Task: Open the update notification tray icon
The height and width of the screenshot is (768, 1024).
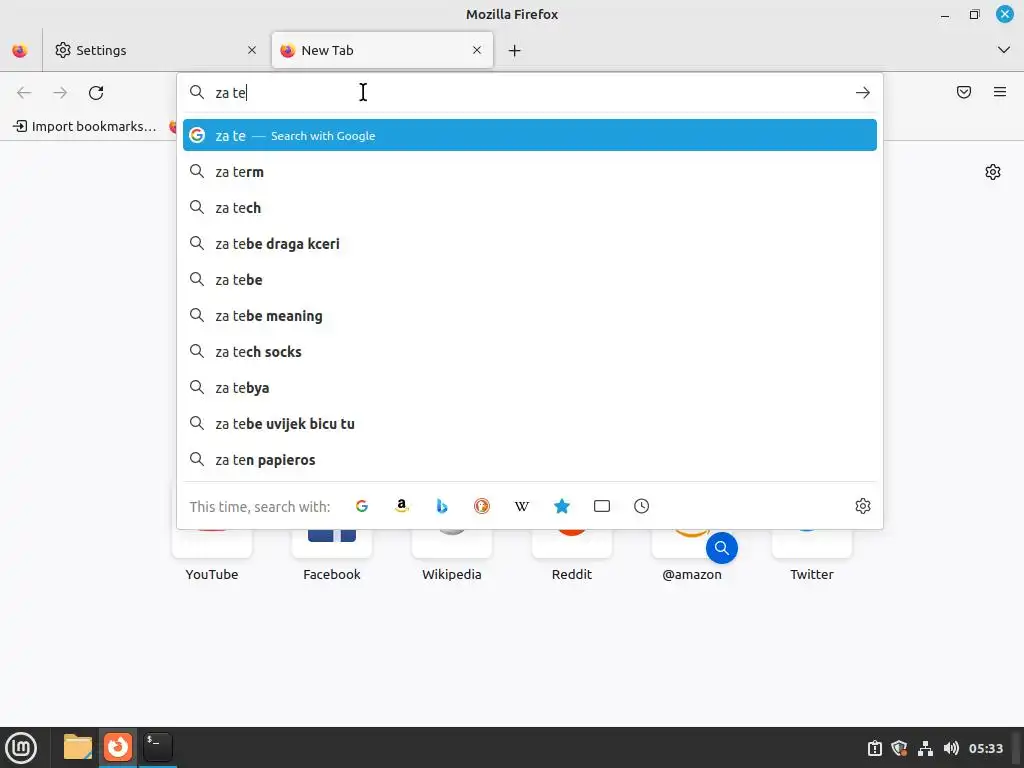Action: pos(874,748)
